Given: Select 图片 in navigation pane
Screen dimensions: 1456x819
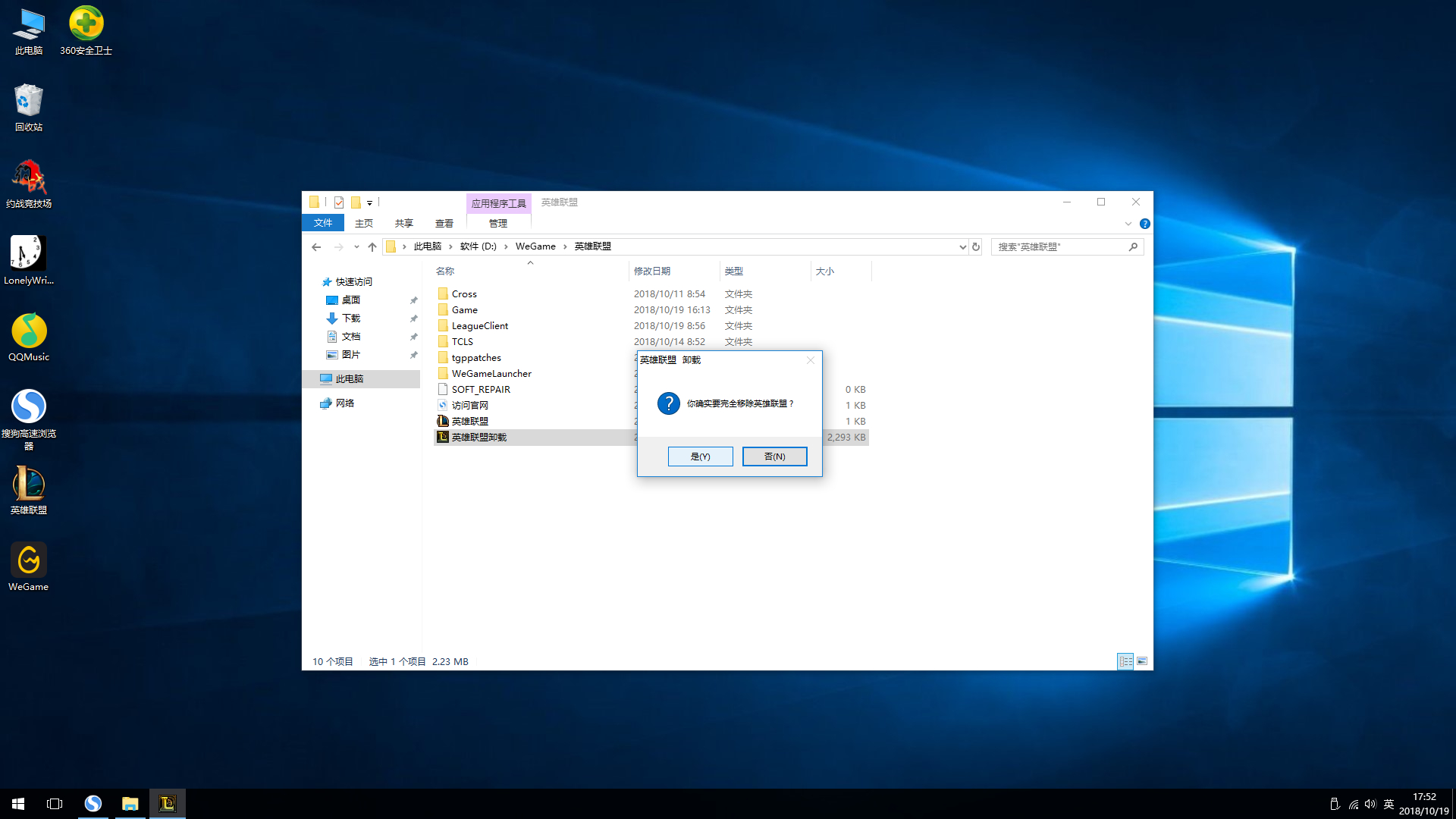Looking at the screenshot, I should (351, 355).
